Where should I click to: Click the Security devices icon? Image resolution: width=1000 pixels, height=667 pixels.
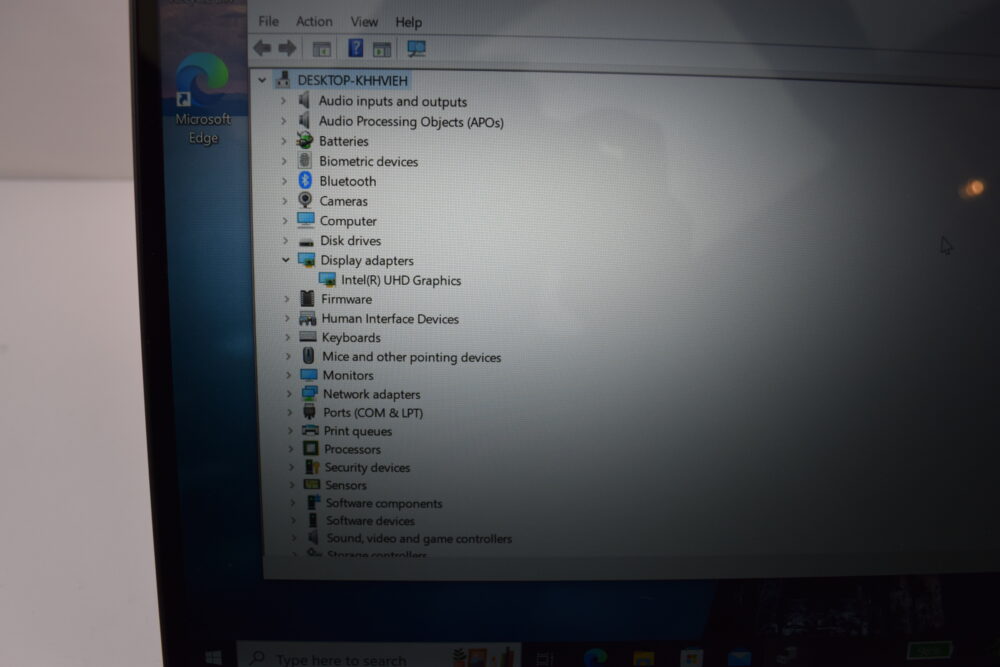coord(312,467)
